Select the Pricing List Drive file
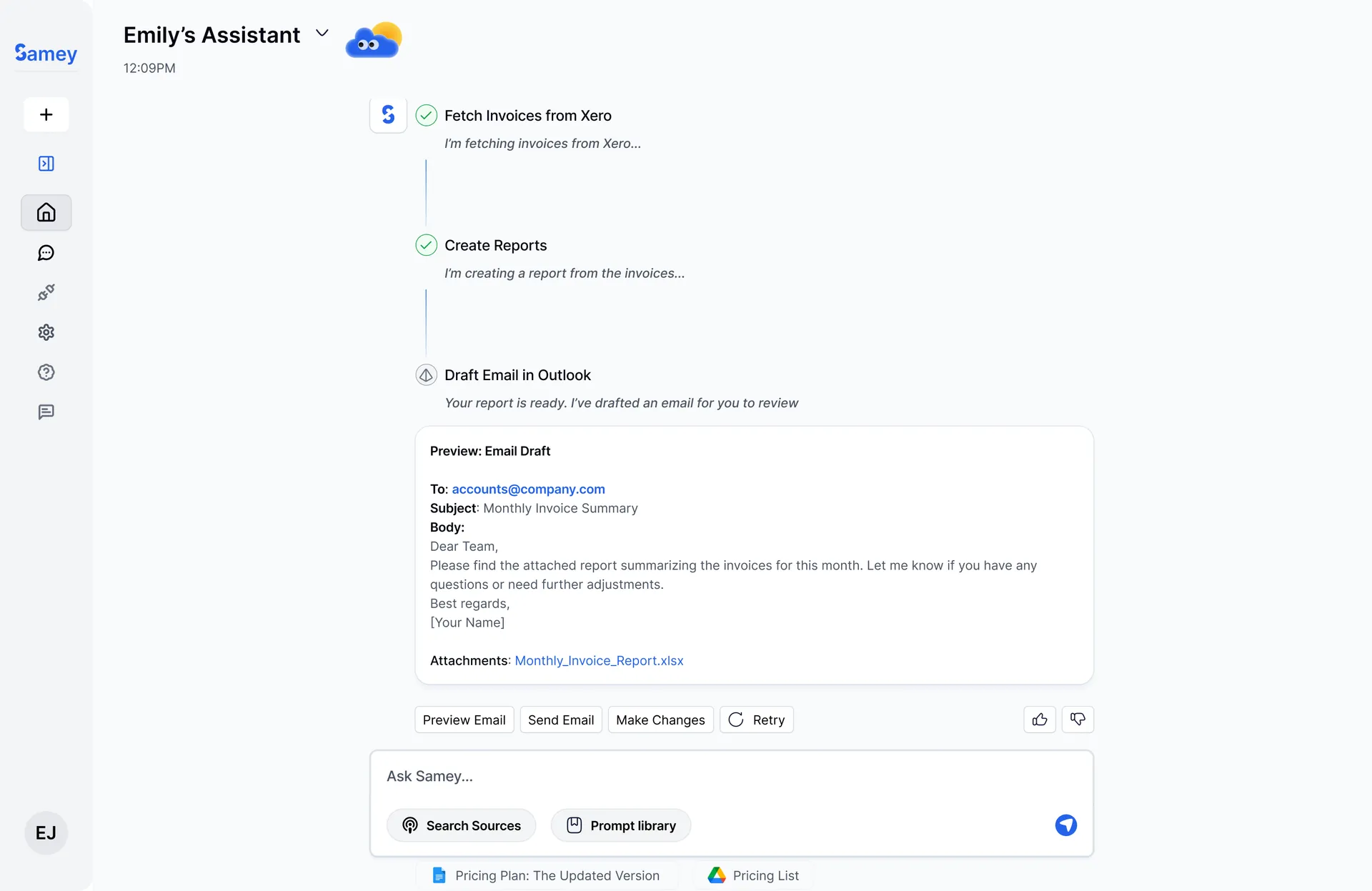 click(754, 875)
